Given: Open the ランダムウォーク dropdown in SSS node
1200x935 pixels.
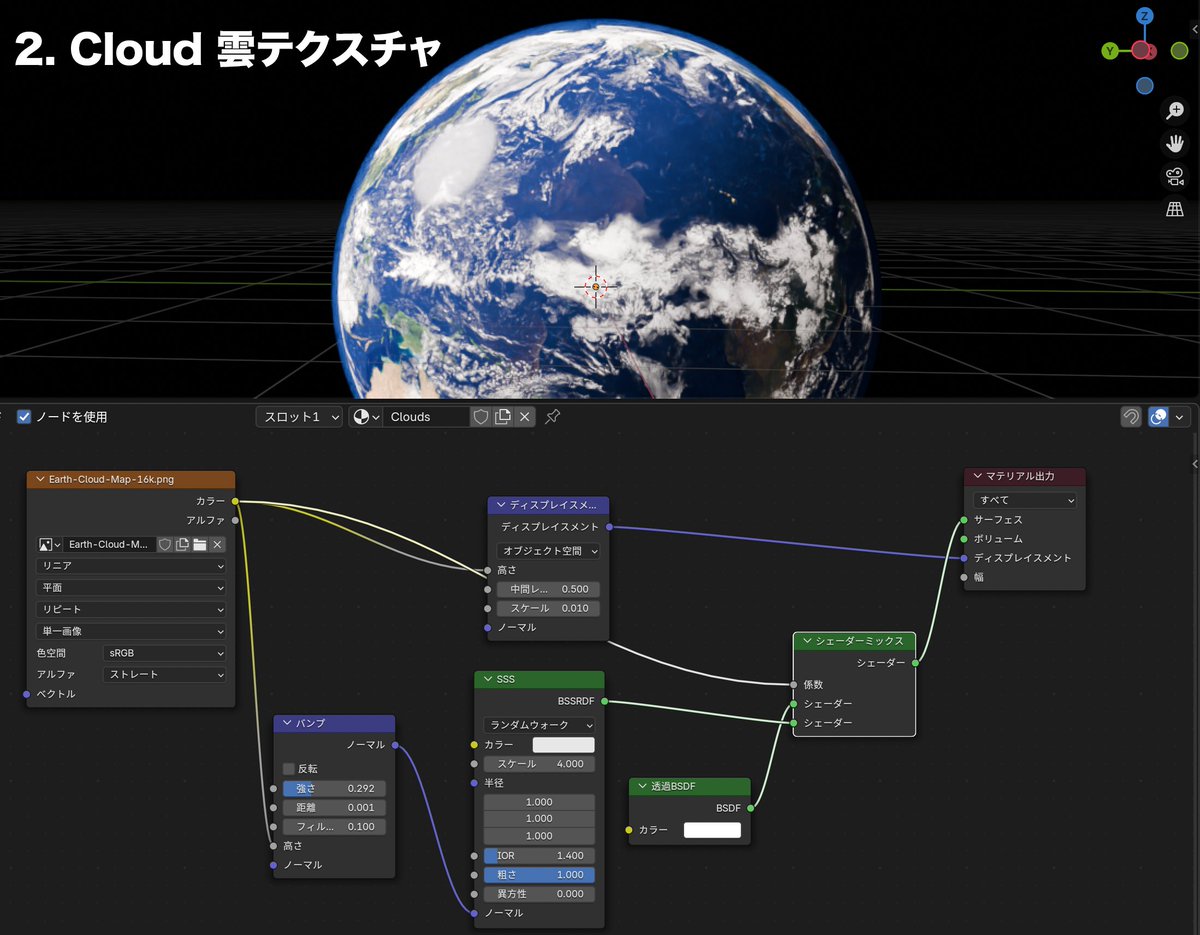Looking at the screenshot, I should 539,724.
